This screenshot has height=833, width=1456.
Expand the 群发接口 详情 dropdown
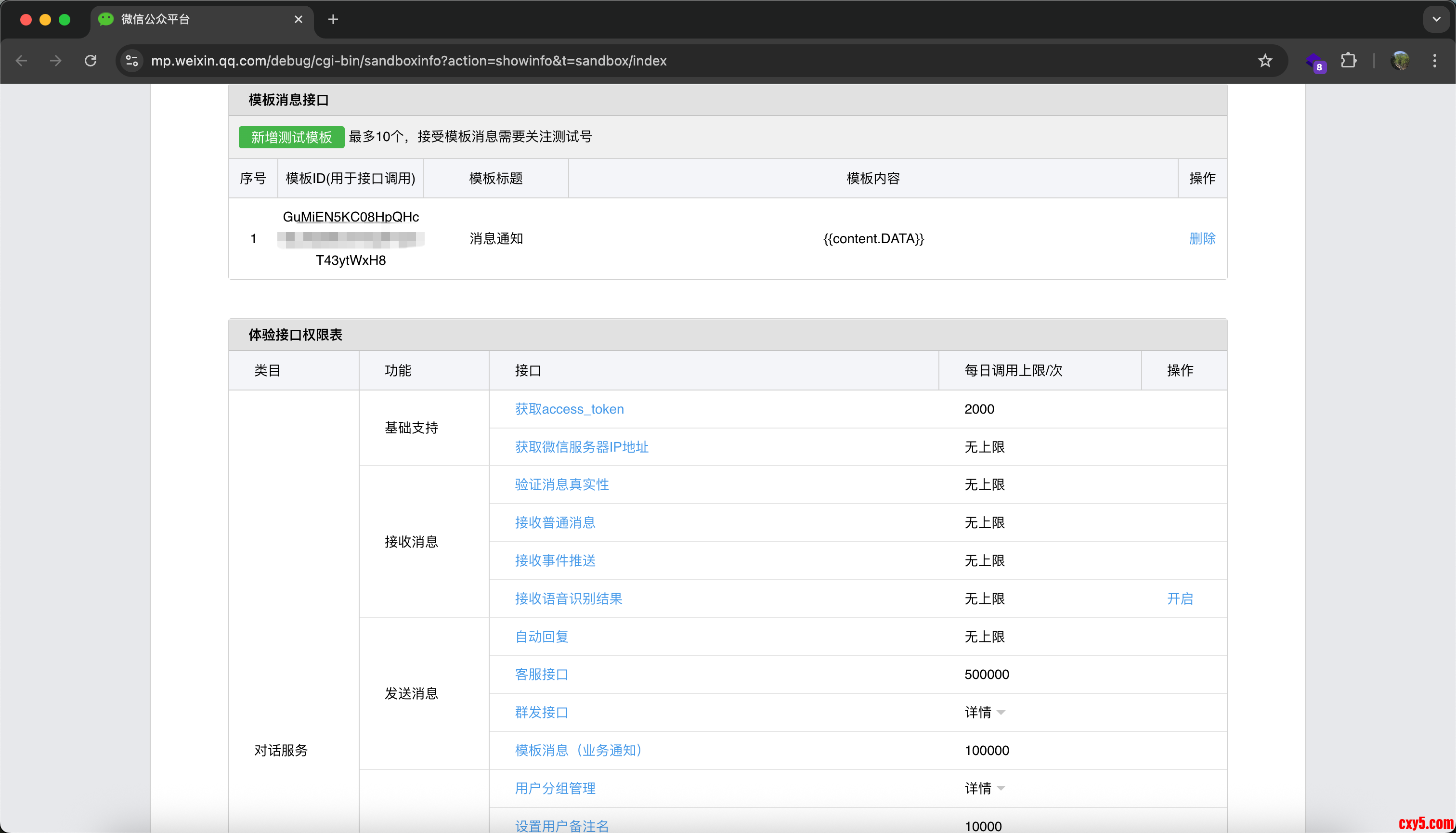pos(985,712)
